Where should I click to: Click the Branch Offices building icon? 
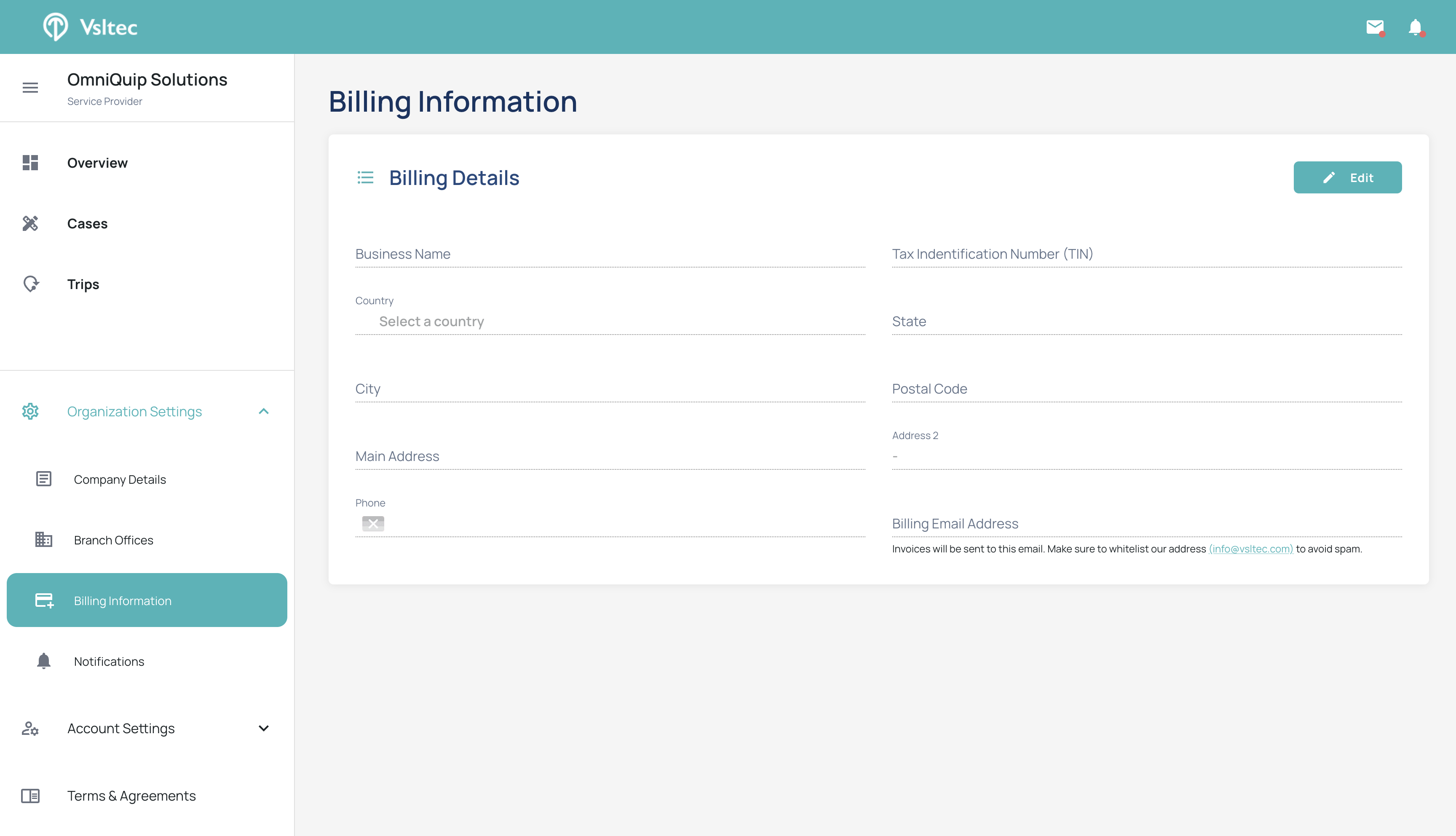[44, 540]
